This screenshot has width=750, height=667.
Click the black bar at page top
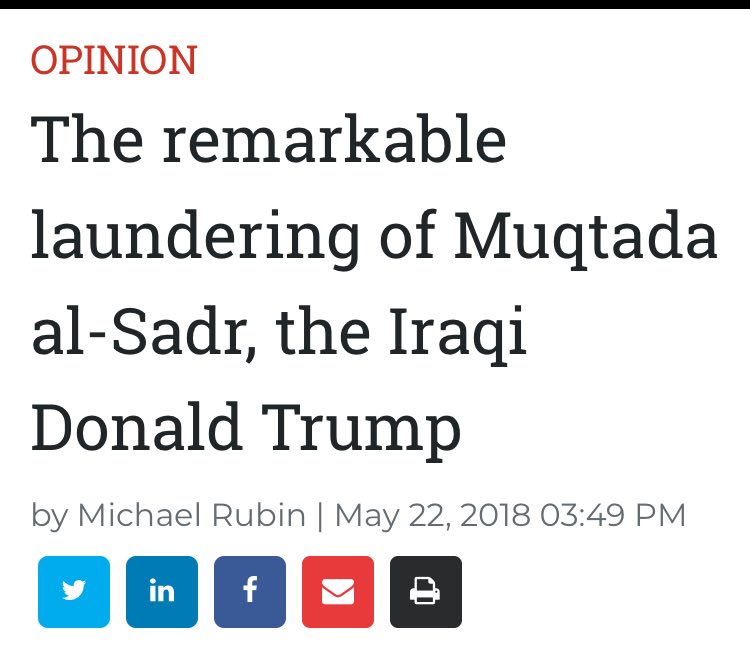(375, 4)
